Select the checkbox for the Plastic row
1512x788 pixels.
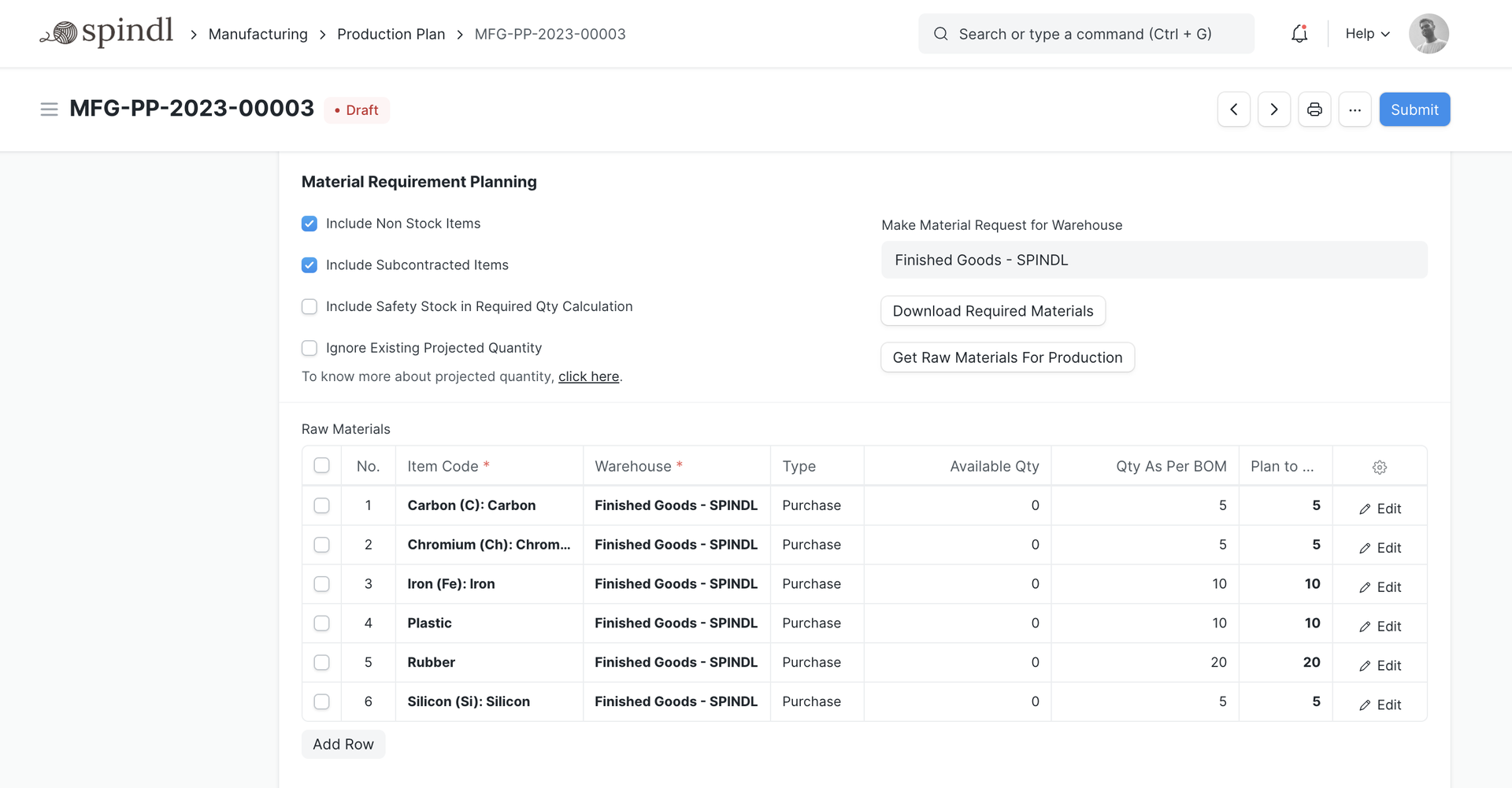point(321,623)
